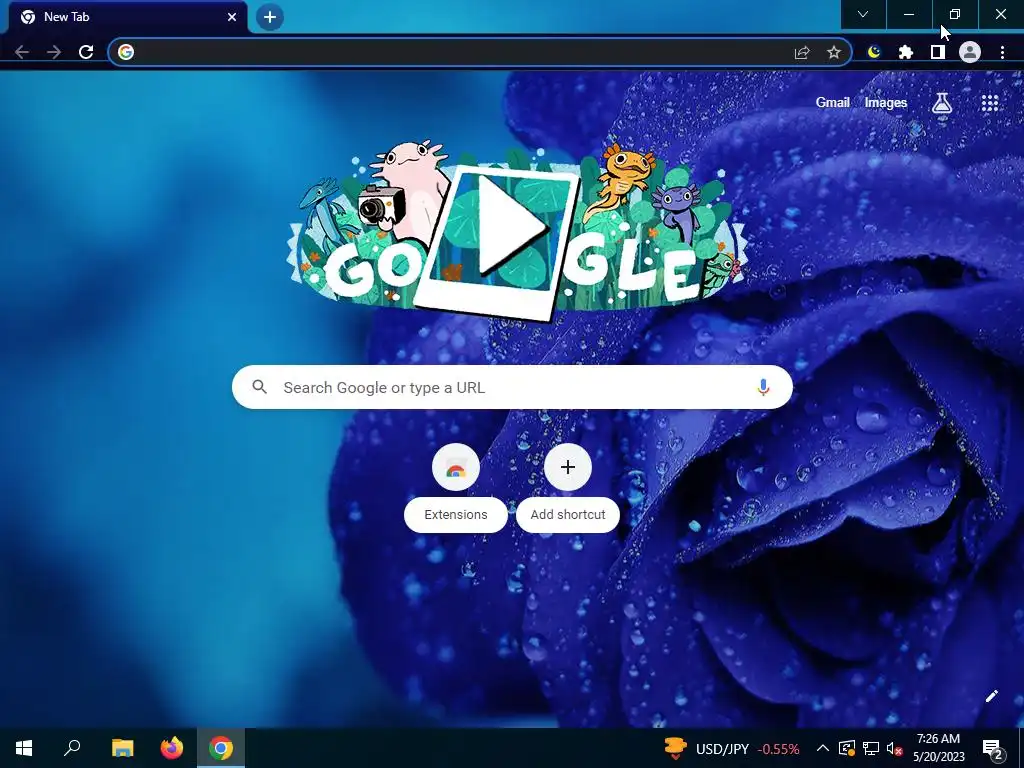Open the USD/JPY taskbar widget
The image size is (1024, 768).
731,748
